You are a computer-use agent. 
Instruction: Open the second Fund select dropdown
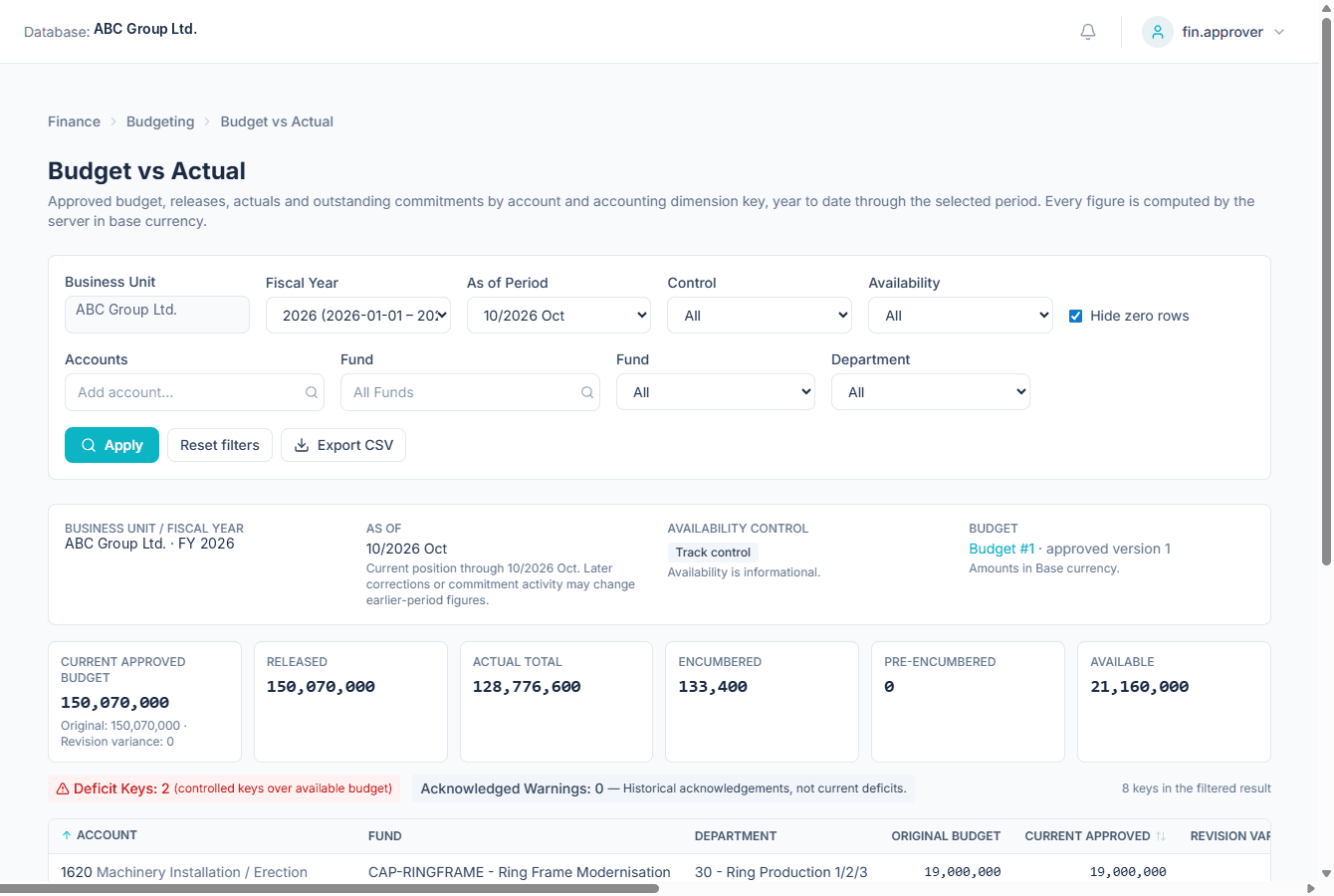coord(716,392)
